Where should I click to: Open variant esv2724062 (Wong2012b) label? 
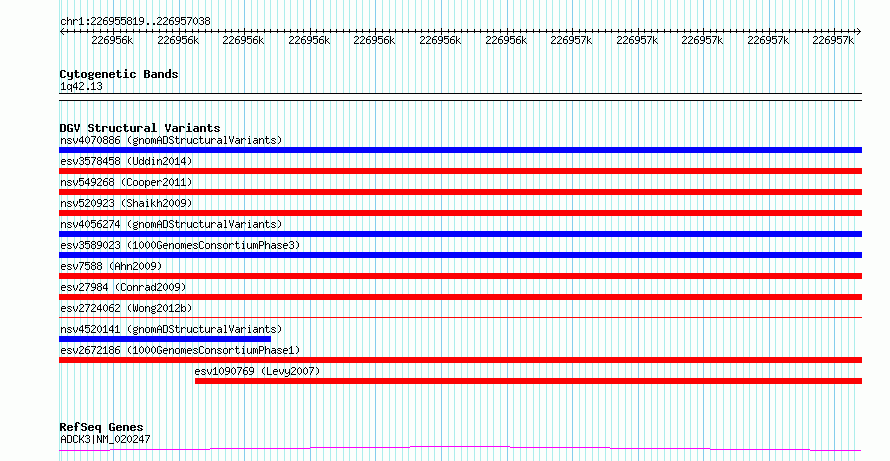pyautogui.click(x=126, y=308)
